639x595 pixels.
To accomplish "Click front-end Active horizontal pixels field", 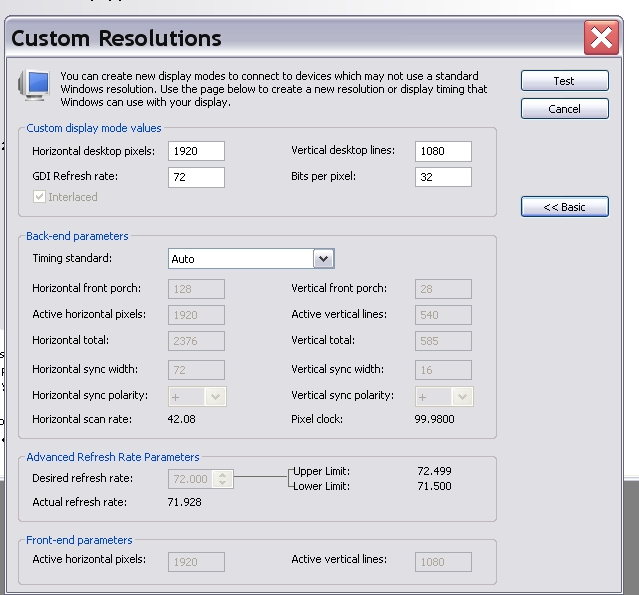I will click(196, 562).
